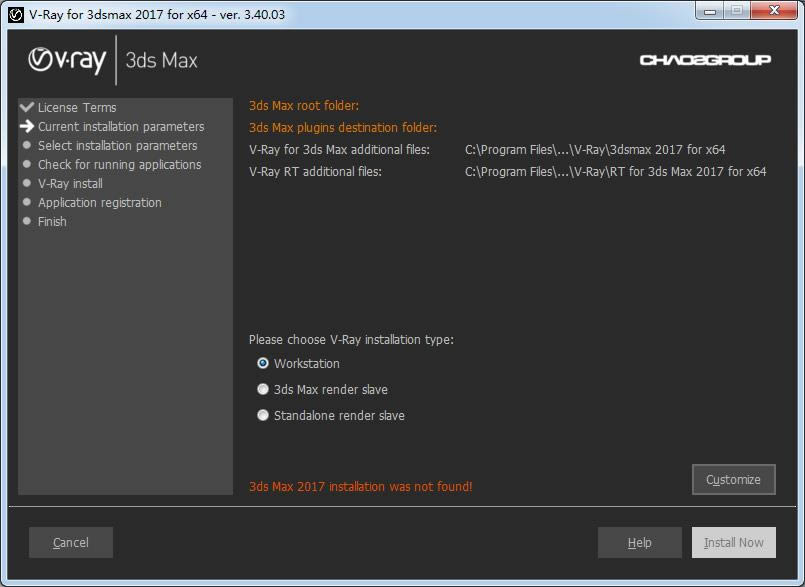Click the V-Ray\3dsmax 2017 for x64 path
The width and height of the screenshot is (805, 587).
[595, 149]
